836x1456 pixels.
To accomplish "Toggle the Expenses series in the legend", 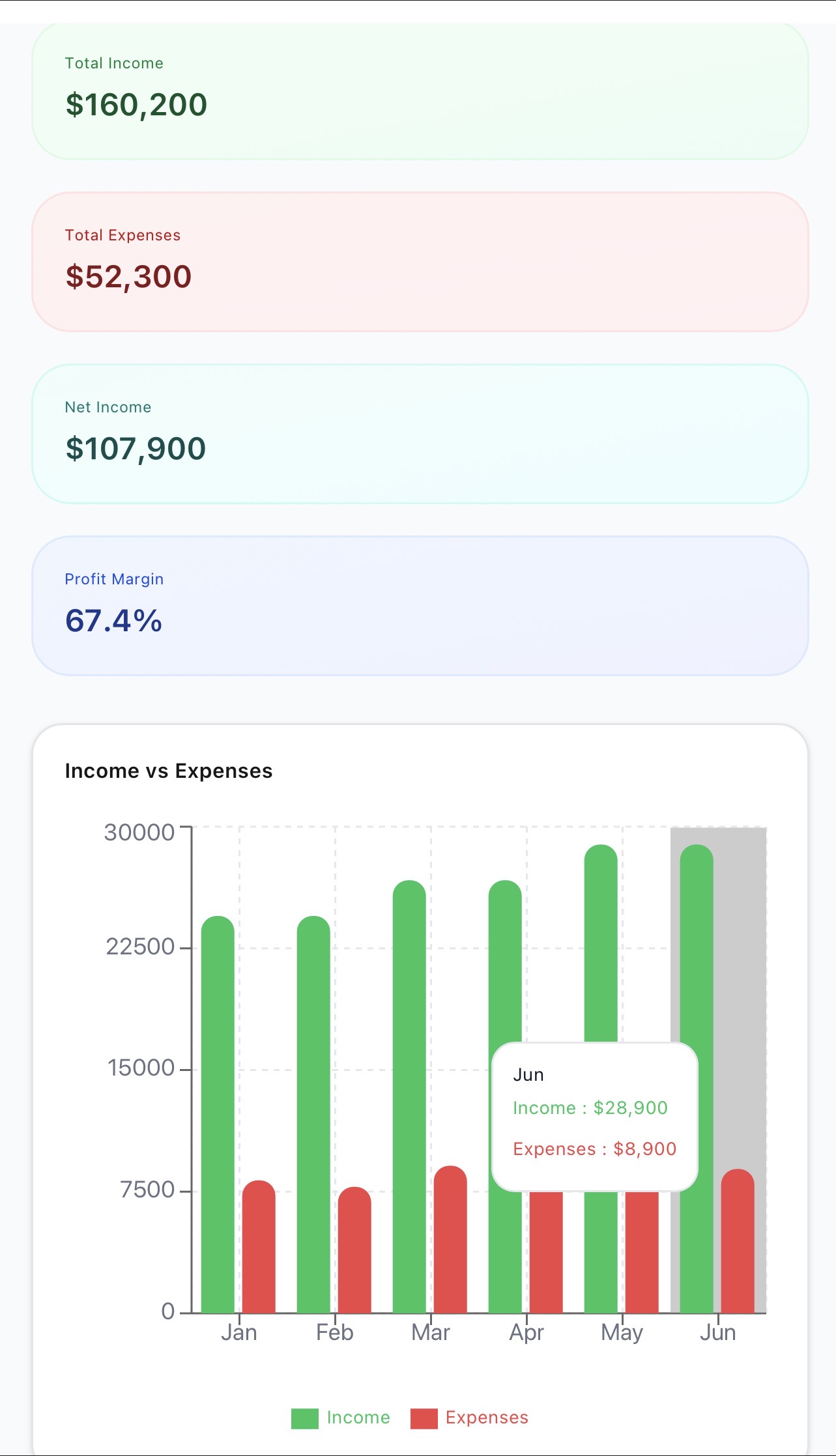I will coord(487,1418).
